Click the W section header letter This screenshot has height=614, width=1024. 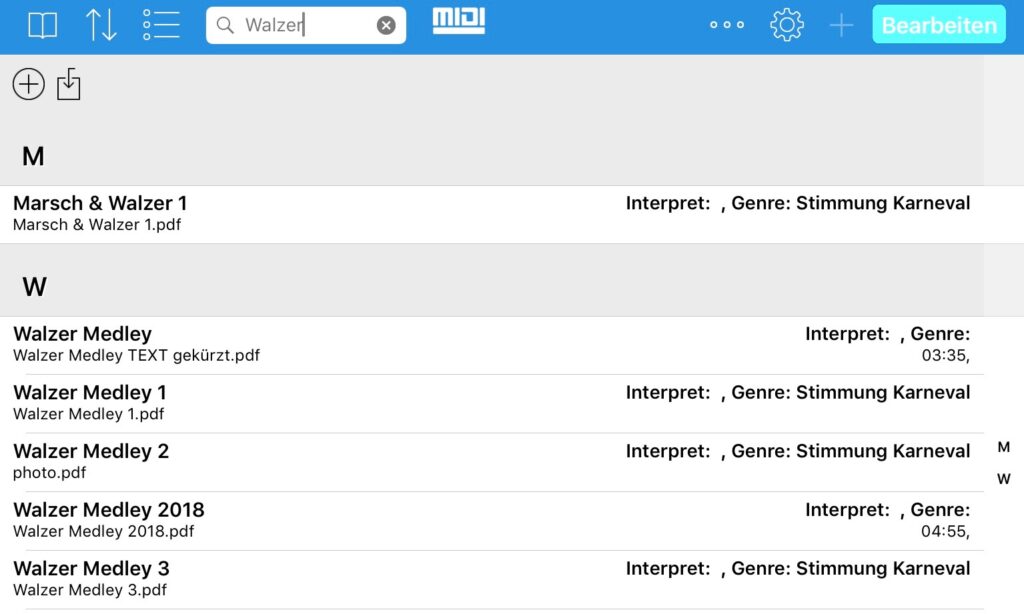pyautogui.click(x=35, y=287)
